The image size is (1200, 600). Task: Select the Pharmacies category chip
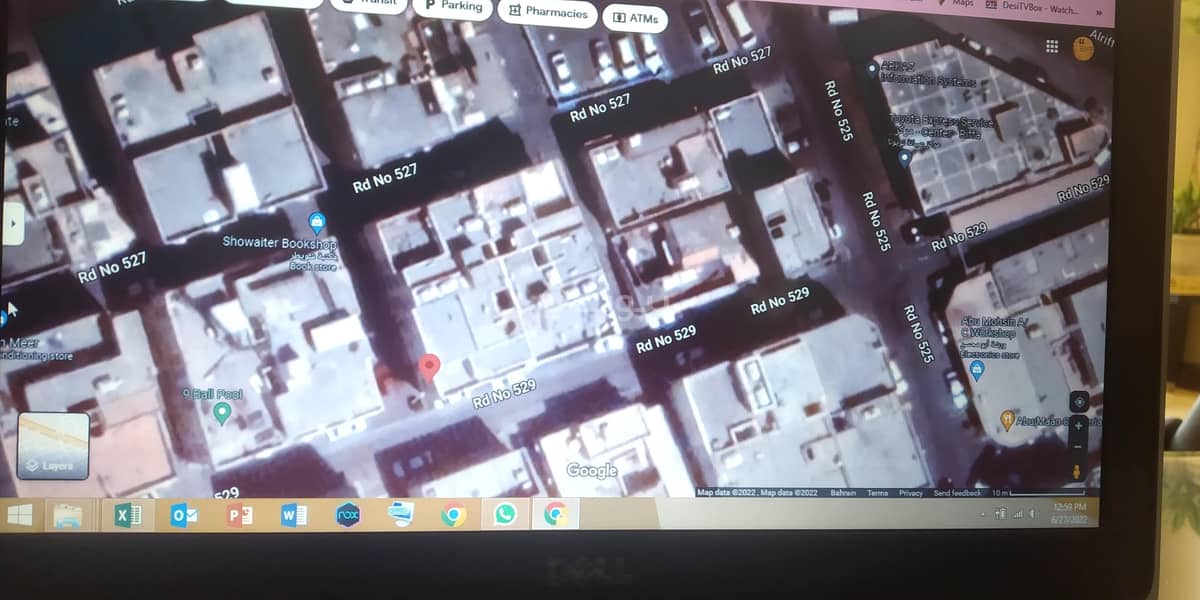coord(547,13)
